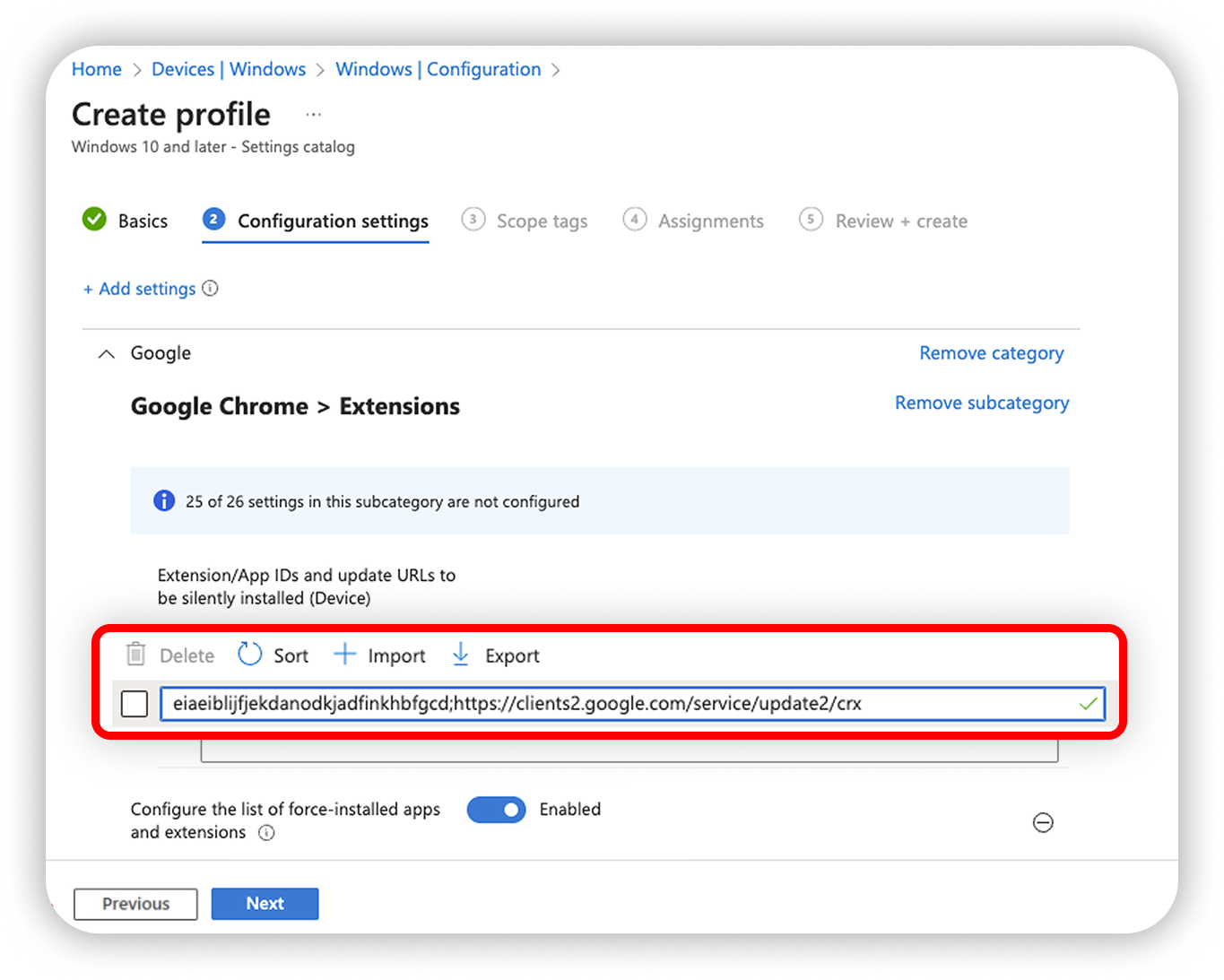1224x980 pixels.
Task: Click the Delete trash icon
Action: [x=135, y=655]
